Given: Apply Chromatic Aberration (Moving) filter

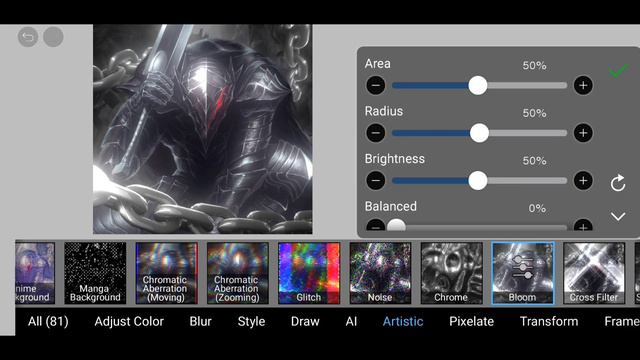Looking at the screenshot, I should [x=167, y=273].
